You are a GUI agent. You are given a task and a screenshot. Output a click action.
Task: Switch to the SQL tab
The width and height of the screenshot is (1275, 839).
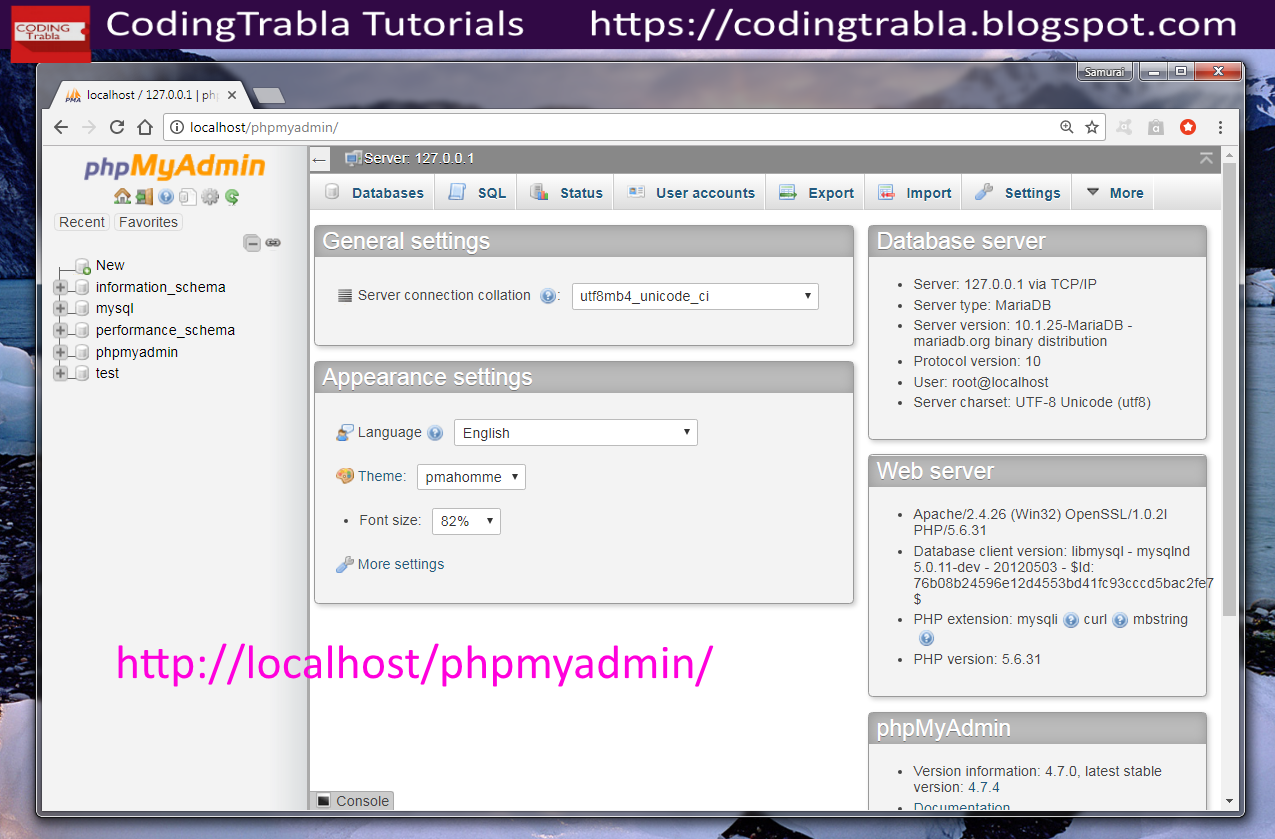476,193
